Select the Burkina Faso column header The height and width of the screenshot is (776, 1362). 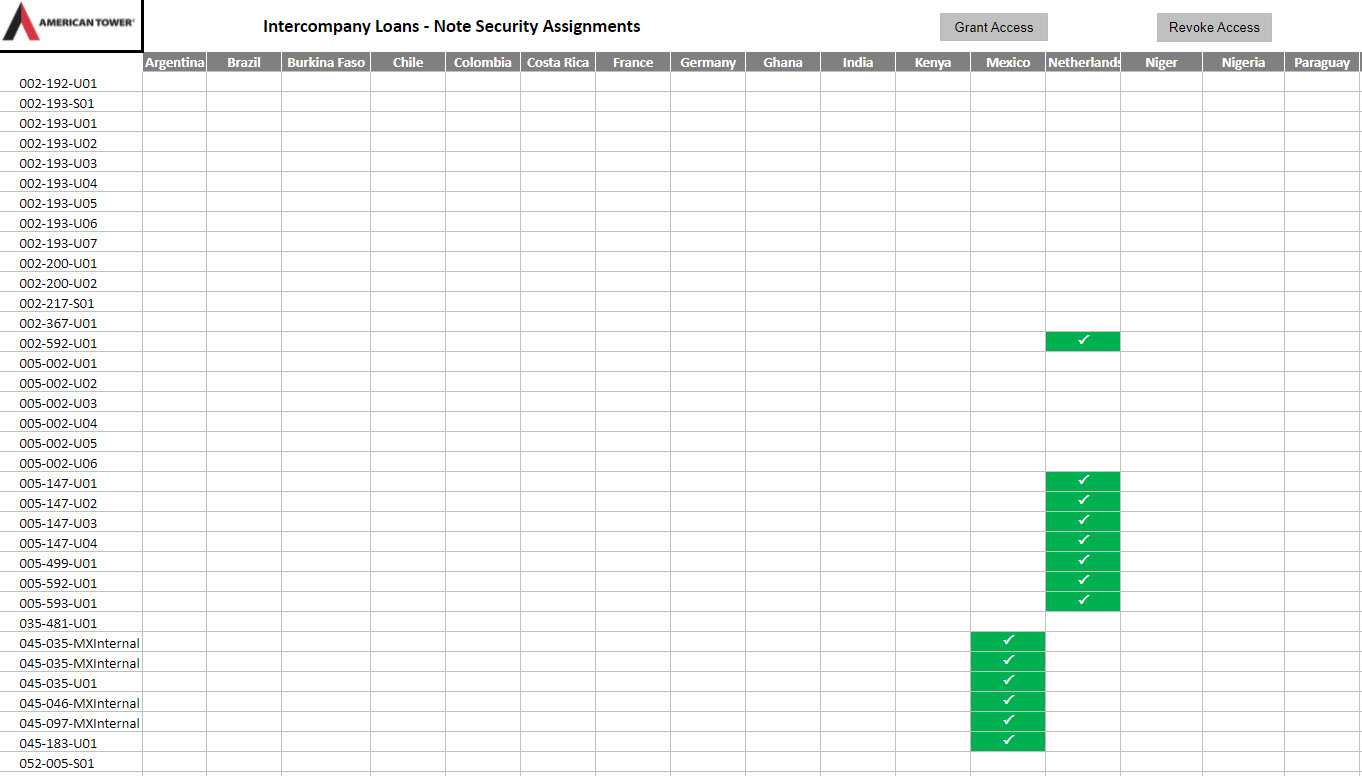(326, 62)
